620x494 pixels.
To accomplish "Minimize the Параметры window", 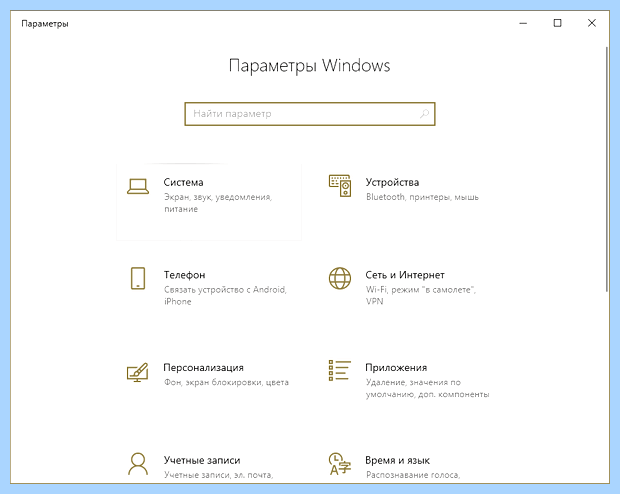I will tap(523, 23).
